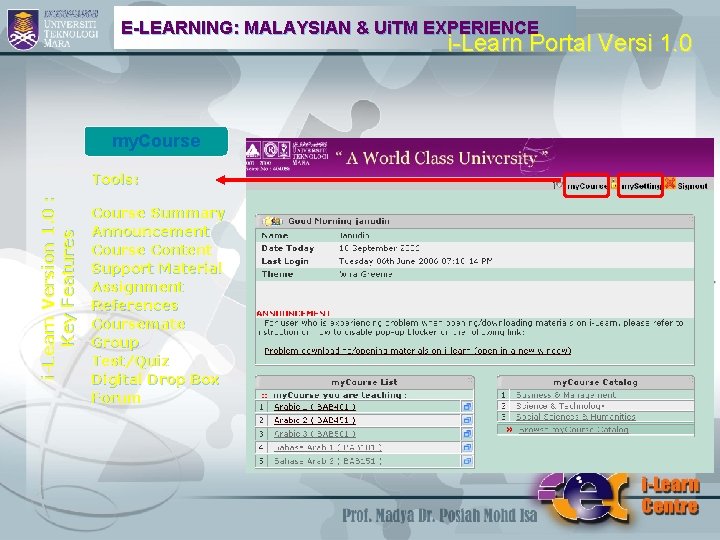Click the Signout menu item
This screenshot has height=540, width=720.
[692, 186]
